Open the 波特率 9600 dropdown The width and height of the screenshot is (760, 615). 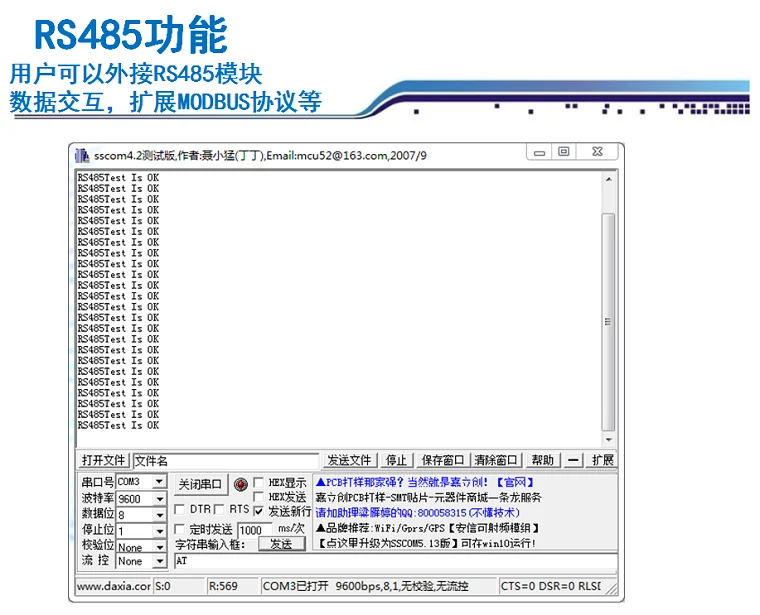159,499
